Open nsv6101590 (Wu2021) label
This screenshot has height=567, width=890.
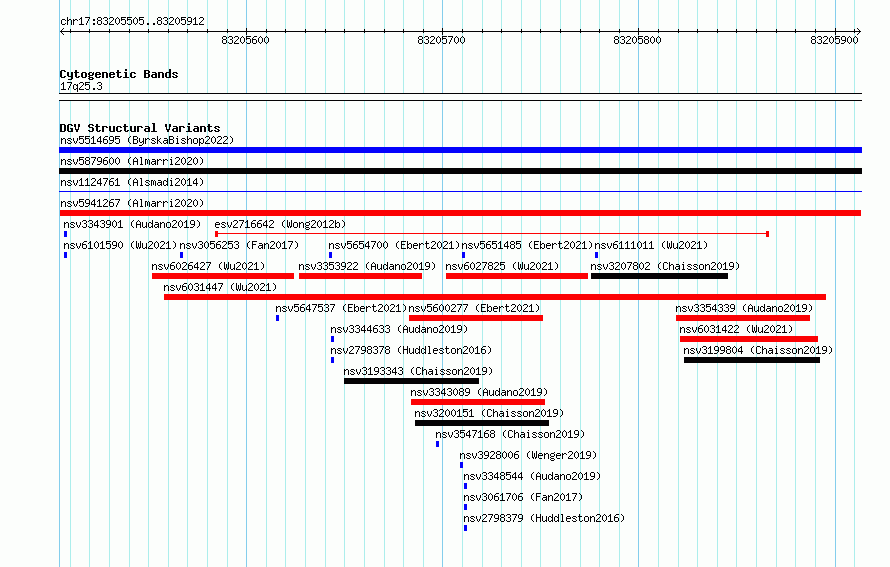(120, 245)
